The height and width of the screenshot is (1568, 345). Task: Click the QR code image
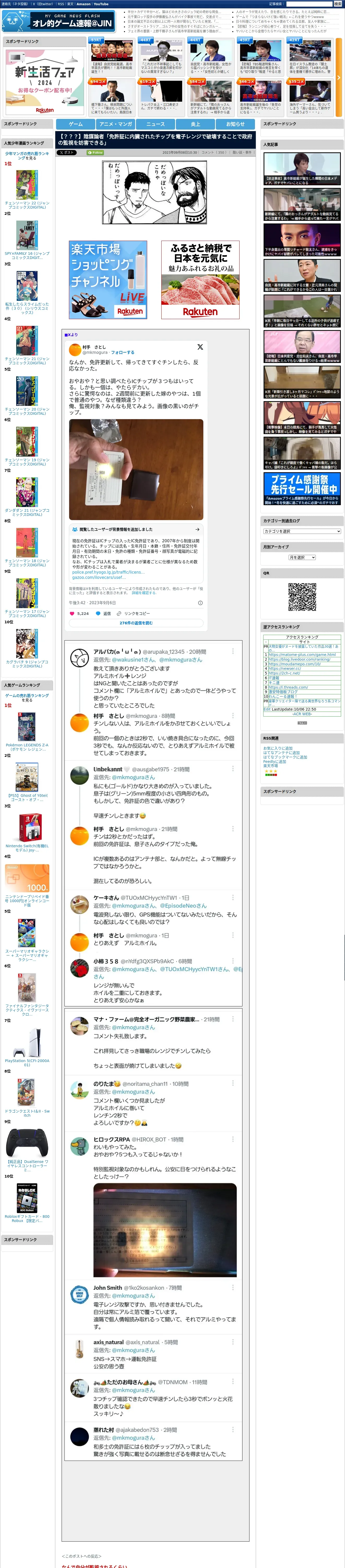click(302, 597)
